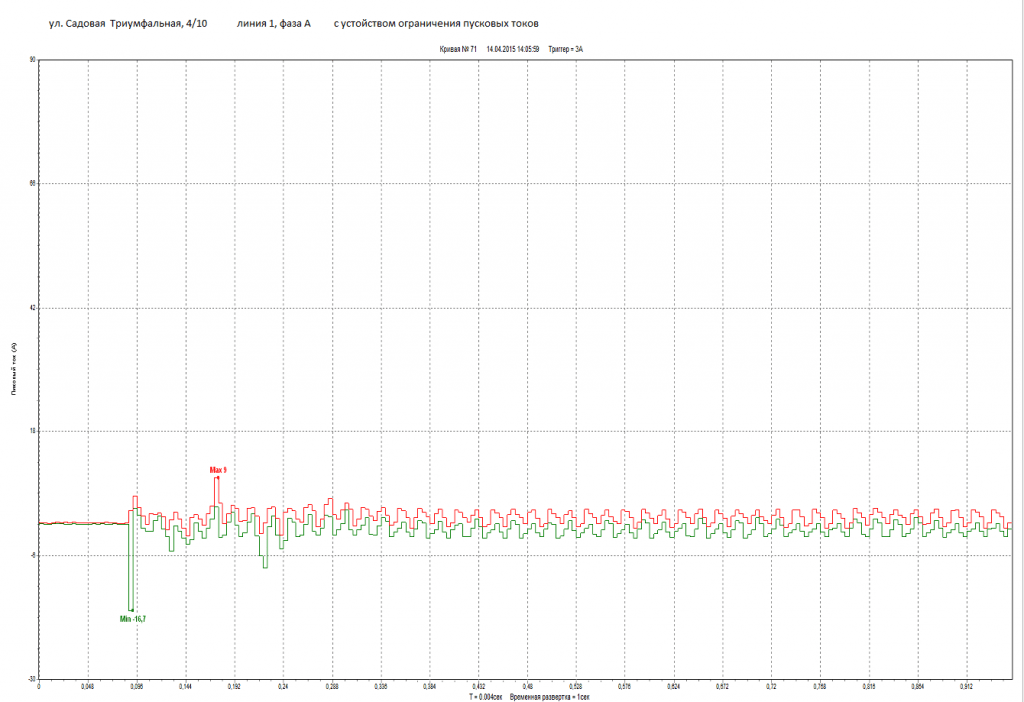The image size is (1024, 702).
Task: Click the green 'Min -16,7' marker
Action: 133,619
